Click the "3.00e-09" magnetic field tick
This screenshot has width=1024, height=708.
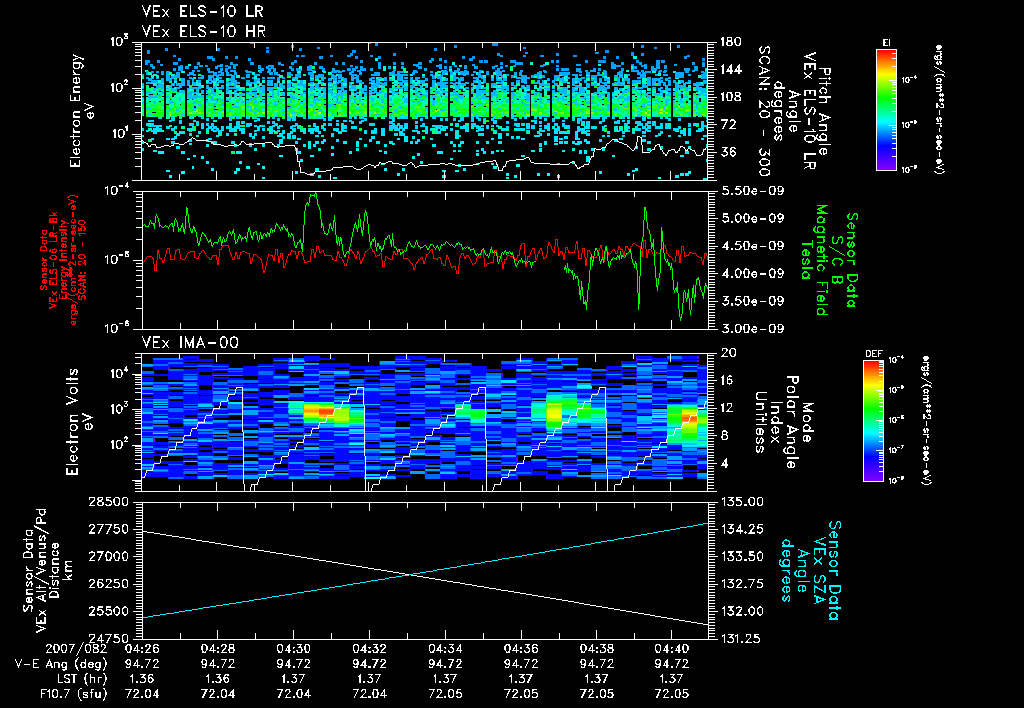752,329
